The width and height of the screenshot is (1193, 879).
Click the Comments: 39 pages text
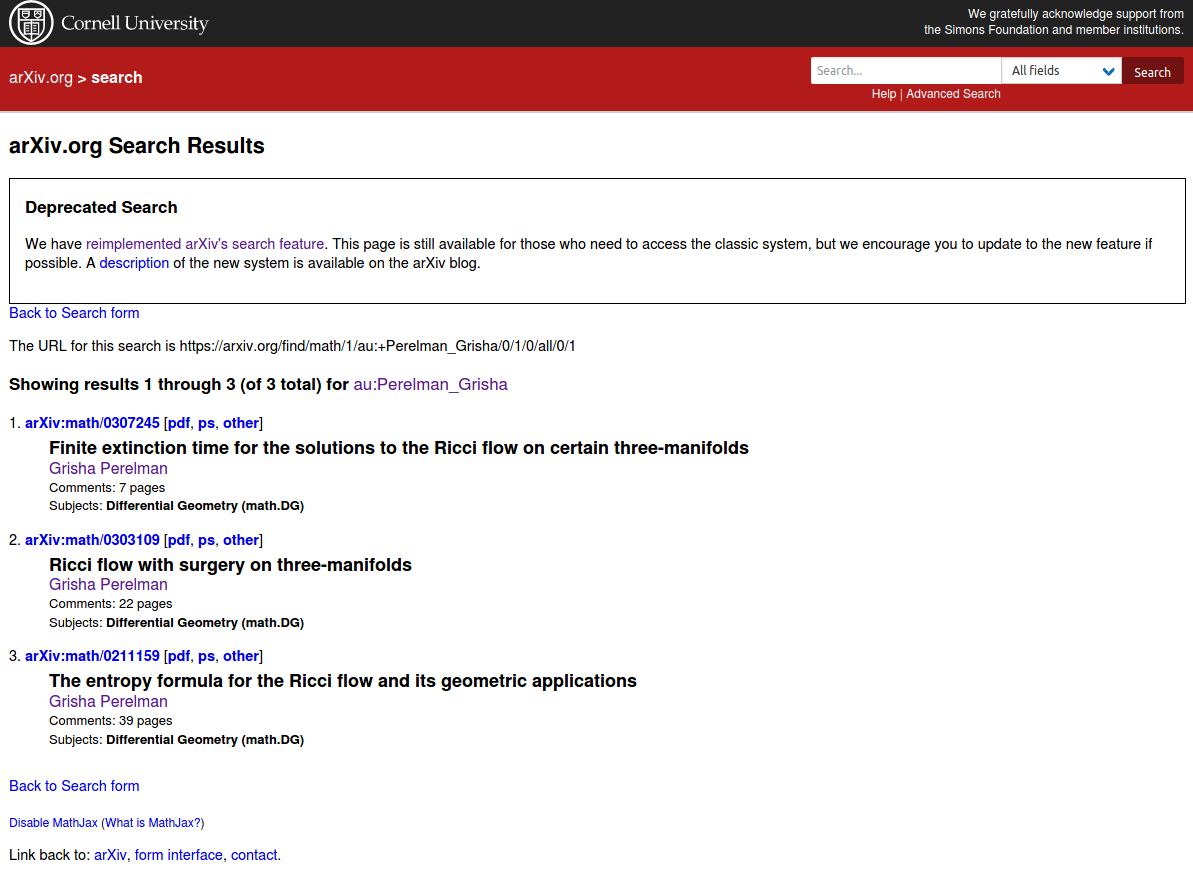click(110, 721)
